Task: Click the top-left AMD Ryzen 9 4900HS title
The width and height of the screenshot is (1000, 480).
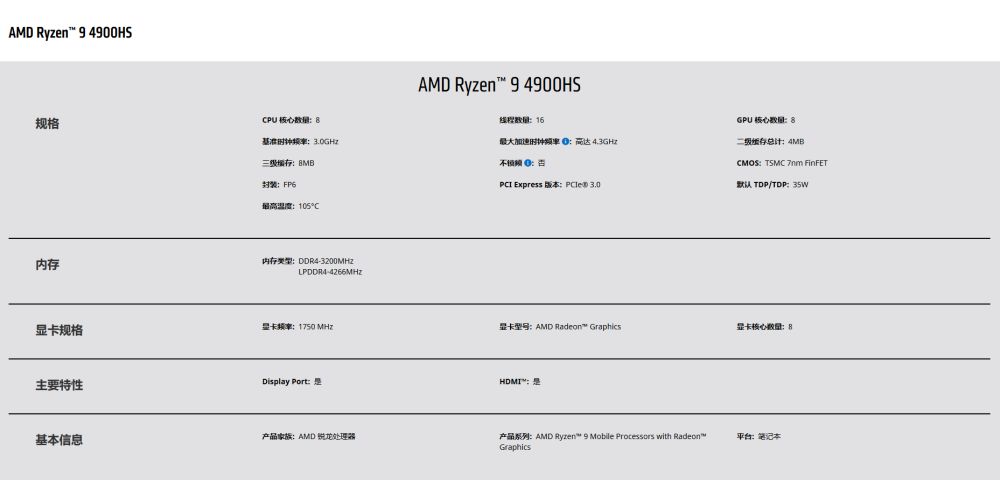Action: click(x=70, y=32)
